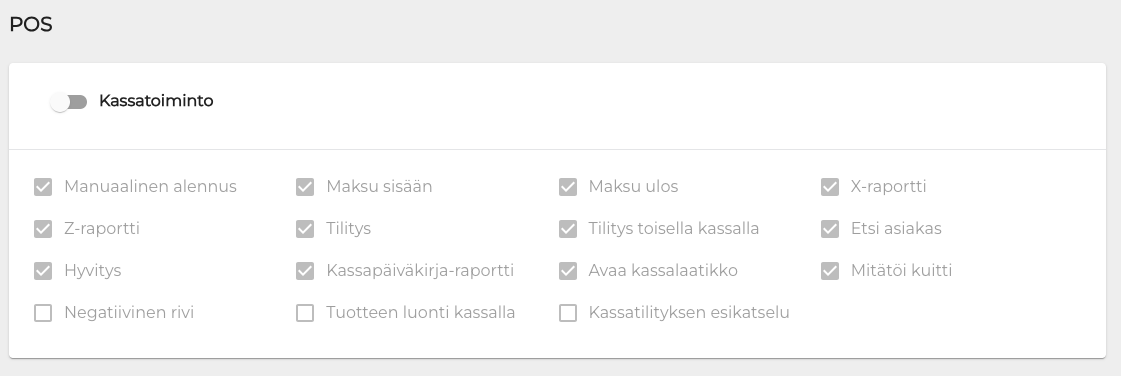
Task: Uncheck Manuaalinen alennus checkbox
Action: point(43,187)
